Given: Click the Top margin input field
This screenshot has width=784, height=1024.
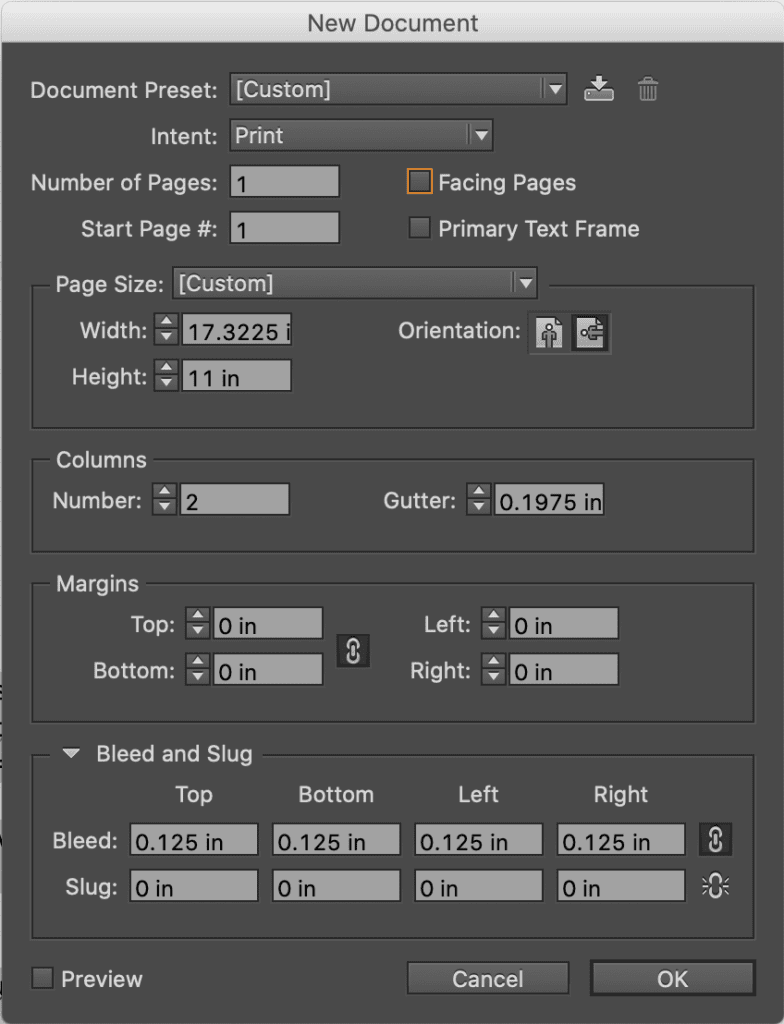Looking at the screenshot, I should (x=268, y=623).
